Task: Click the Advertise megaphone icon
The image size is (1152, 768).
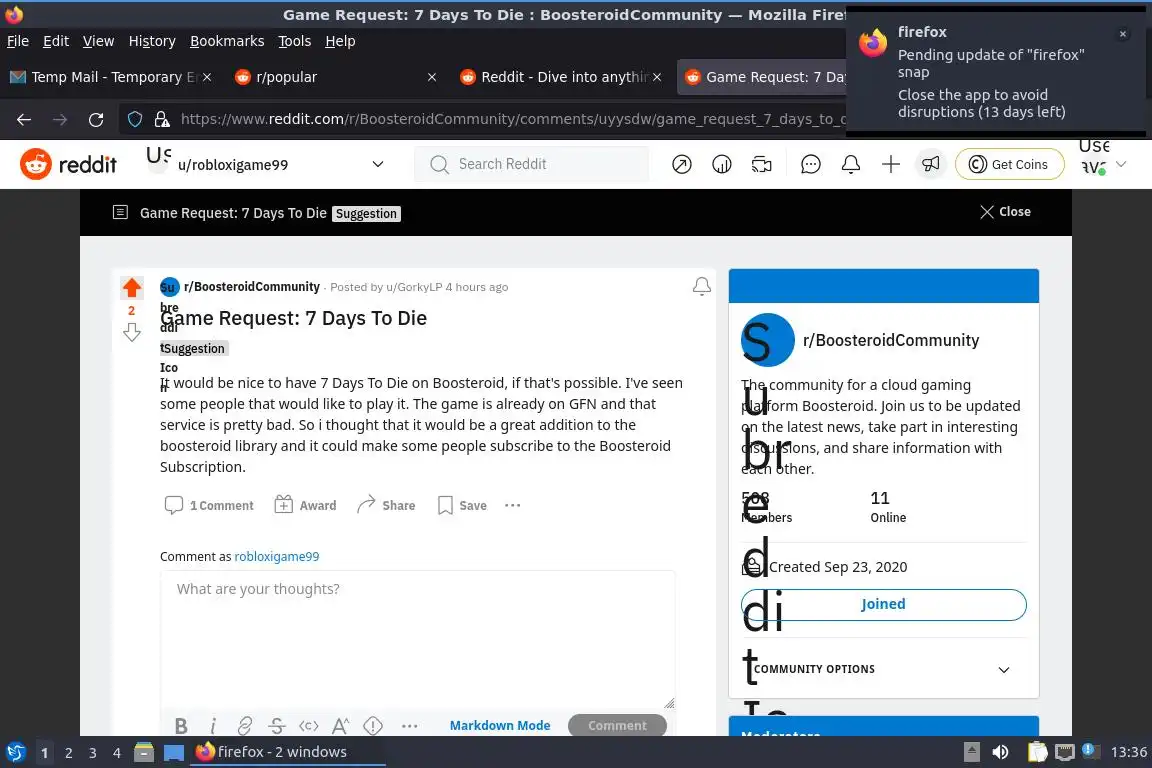Action: (x=931, y=164)
